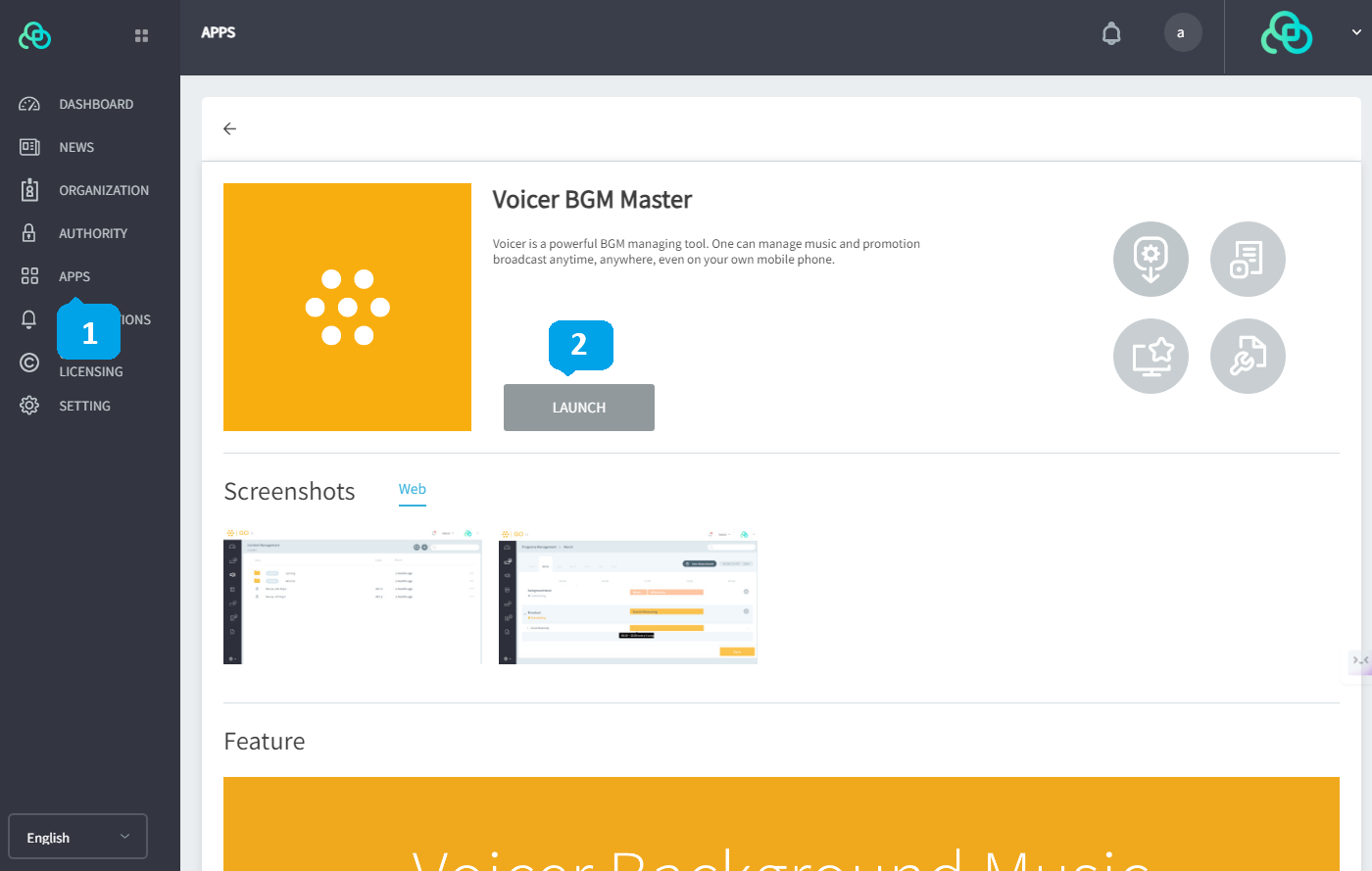
Task: Launch the Voicer BGM Master app
Action: 579,408
